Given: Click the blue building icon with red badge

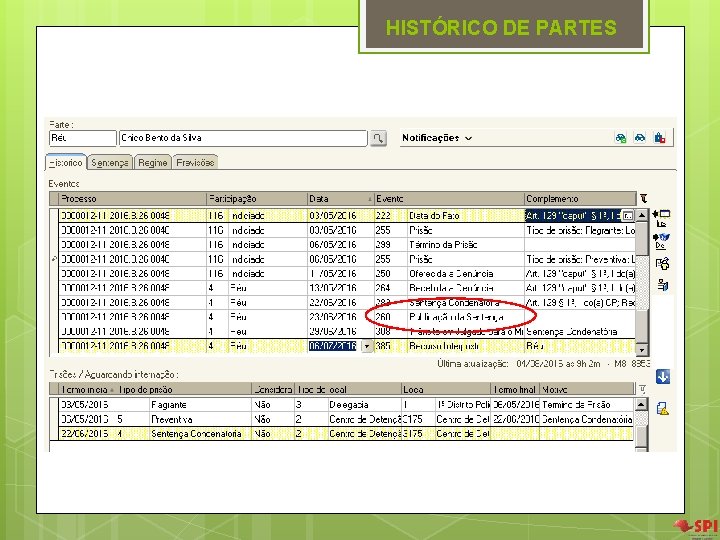Looking at the screenshot, I should click(660, 138).
